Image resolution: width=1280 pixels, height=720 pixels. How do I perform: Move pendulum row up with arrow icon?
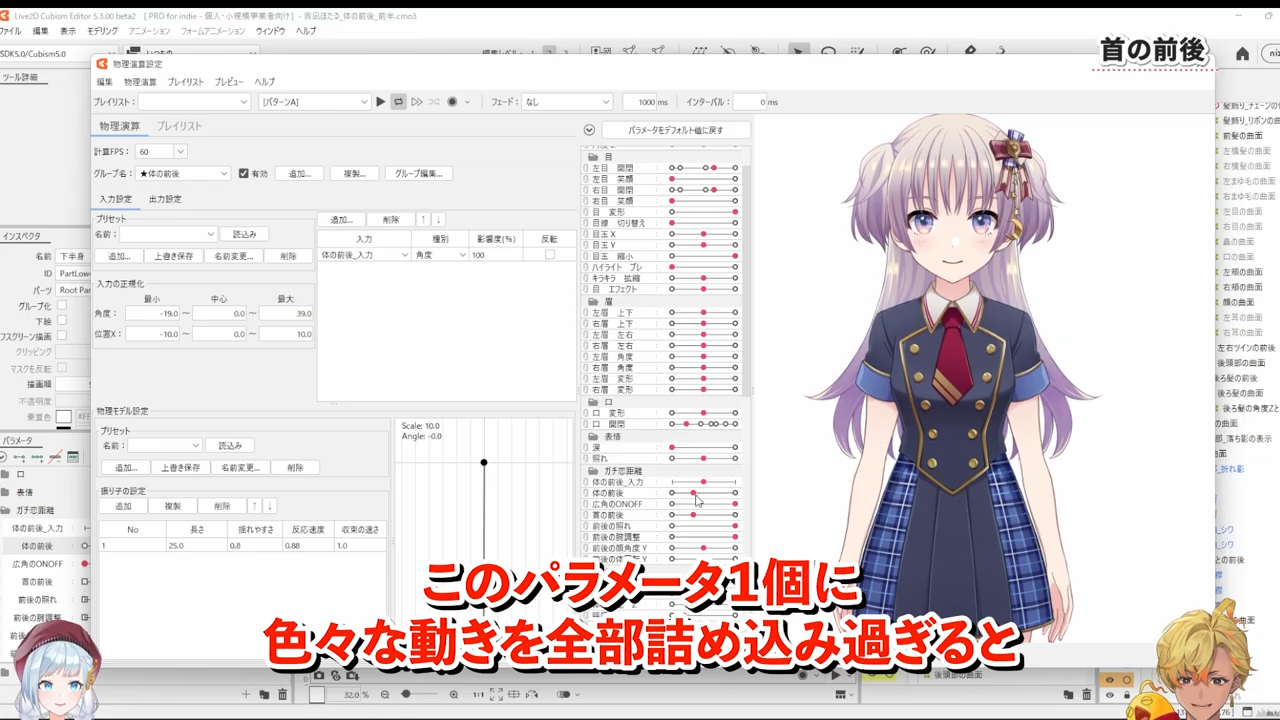tap(254, 506)
